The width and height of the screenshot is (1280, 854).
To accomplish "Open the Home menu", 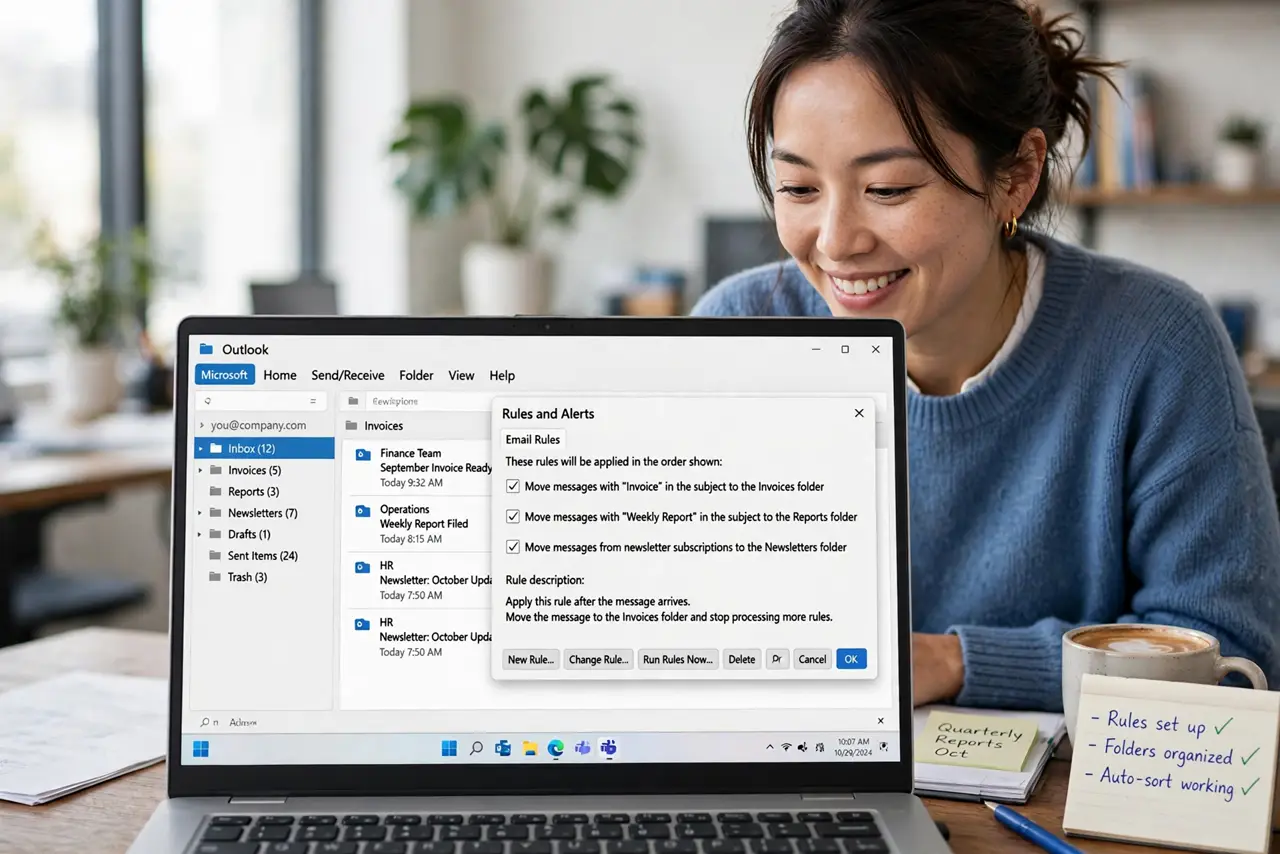I will pos(280,375).
